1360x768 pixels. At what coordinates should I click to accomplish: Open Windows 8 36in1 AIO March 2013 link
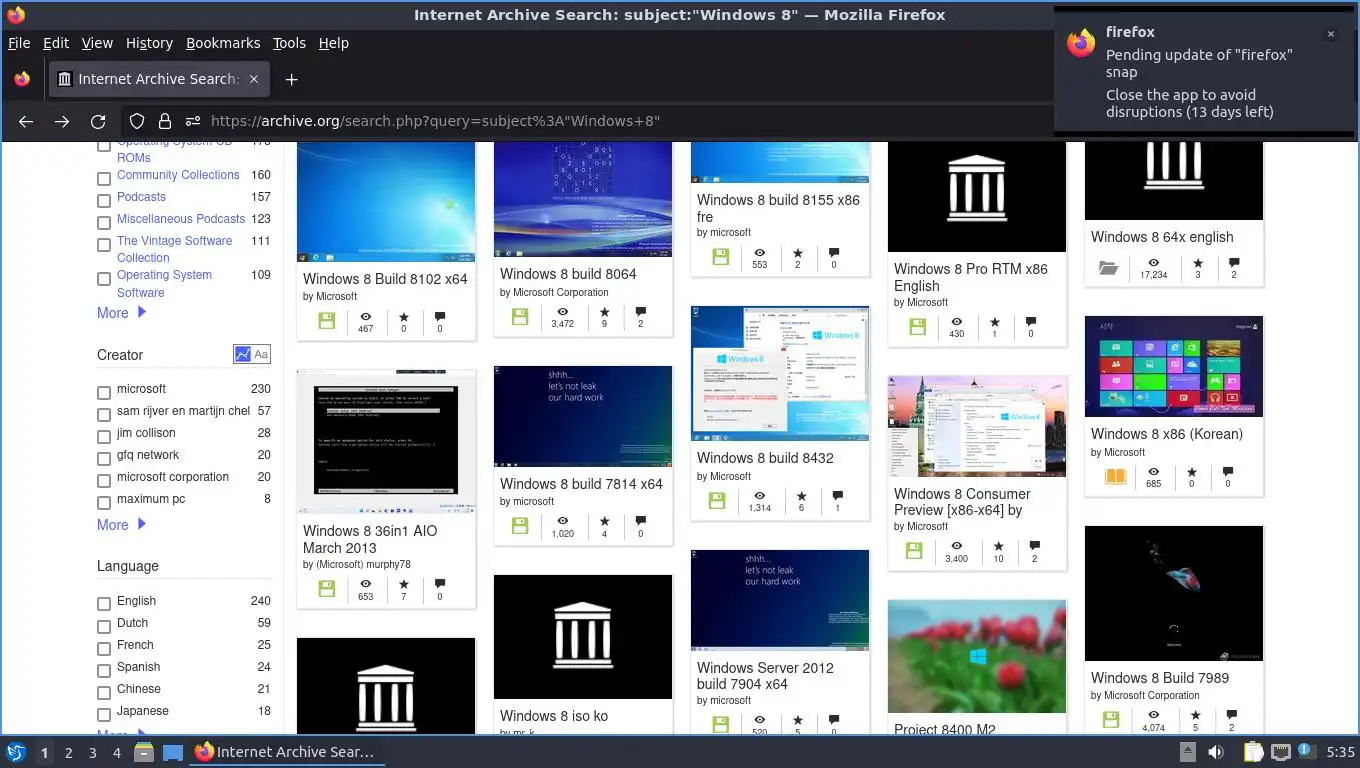coord(370,539)
